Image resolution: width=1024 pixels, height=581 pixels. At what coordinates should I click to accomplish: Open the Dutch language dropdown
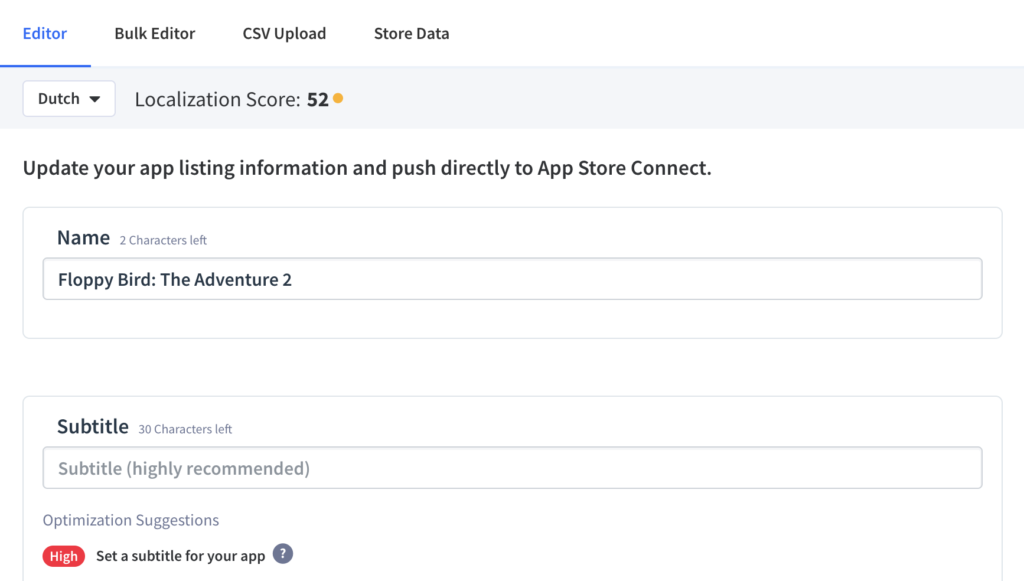69,99
